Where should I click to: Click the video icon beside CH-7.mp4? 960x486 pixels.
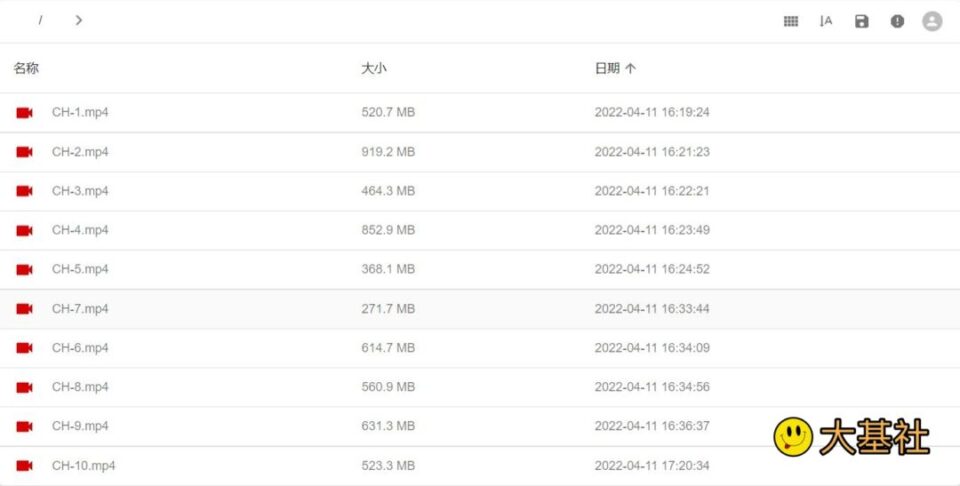click(25, 309)
